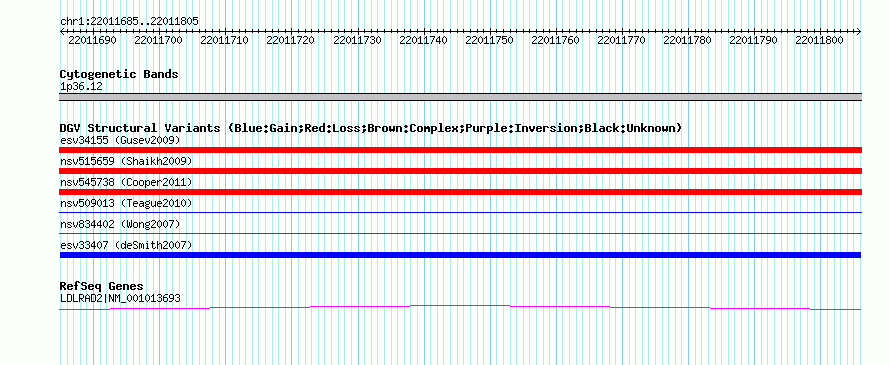Click ruler position 22011750
890x365 pixels.
(489, 41)
